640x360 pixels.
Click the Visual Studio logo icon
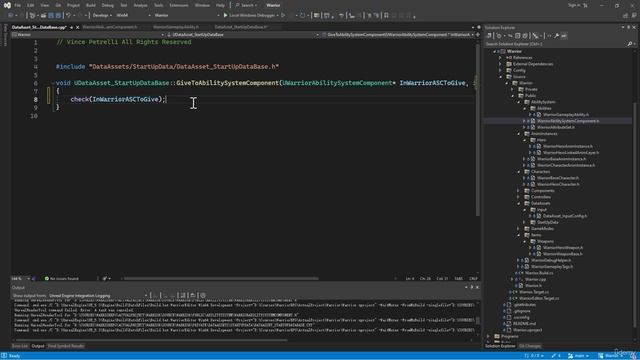click(x=7, y=5)
